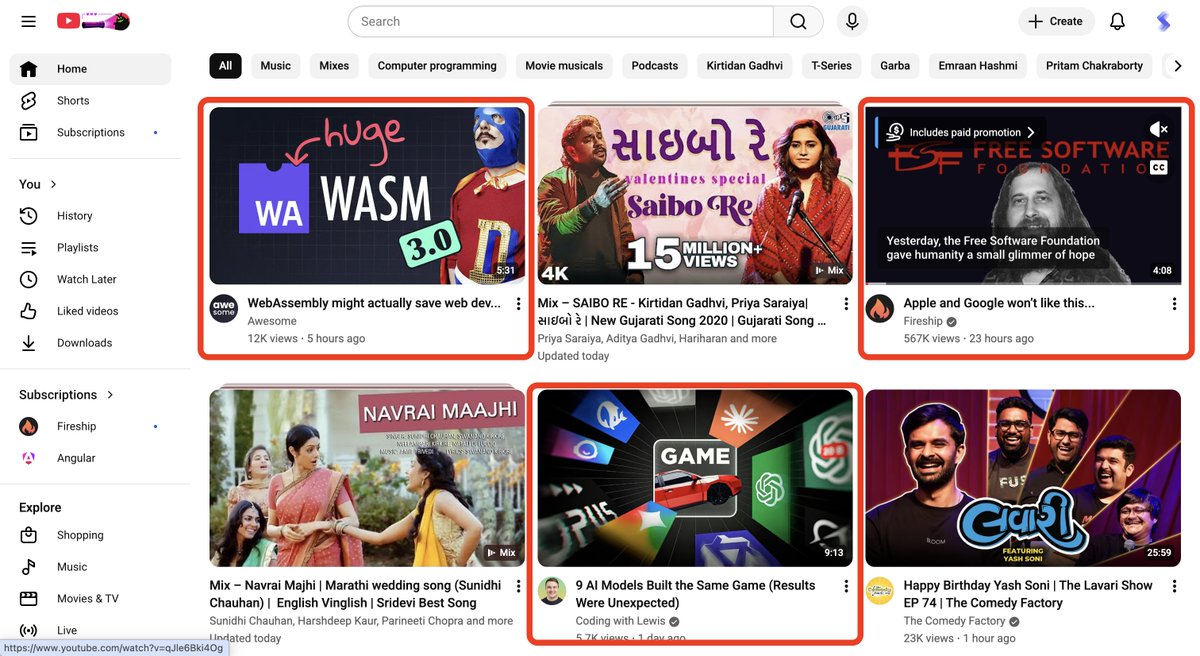Open Liked videos

[91, 312]
